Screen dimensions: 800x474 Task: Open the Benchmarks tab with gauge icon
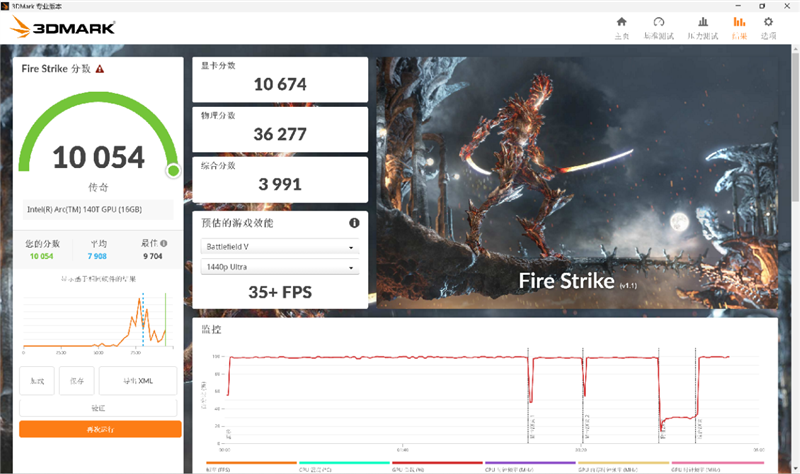659,28
